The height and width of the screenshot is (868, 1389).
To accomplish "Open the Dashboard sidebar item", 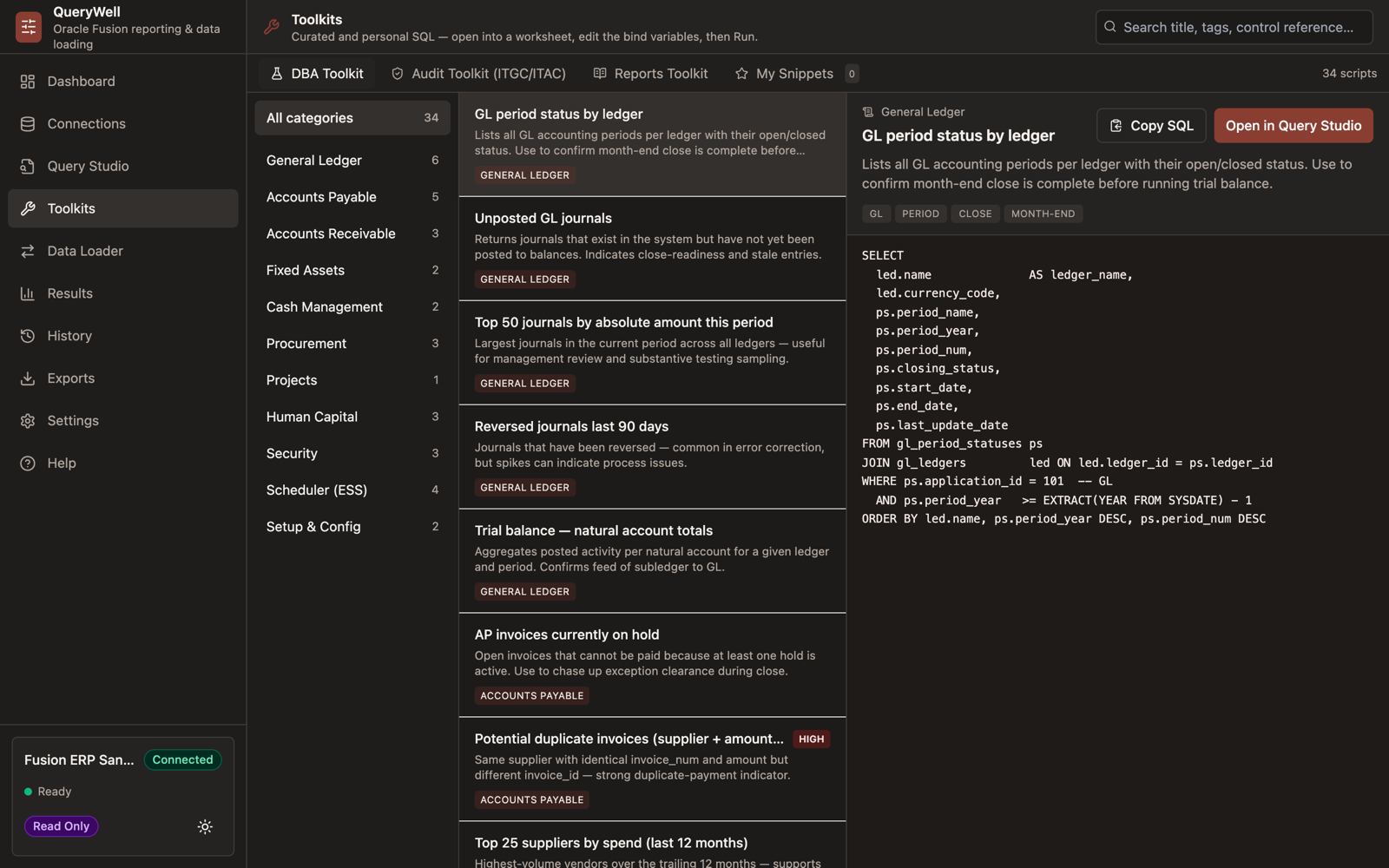I will (123, 81).
